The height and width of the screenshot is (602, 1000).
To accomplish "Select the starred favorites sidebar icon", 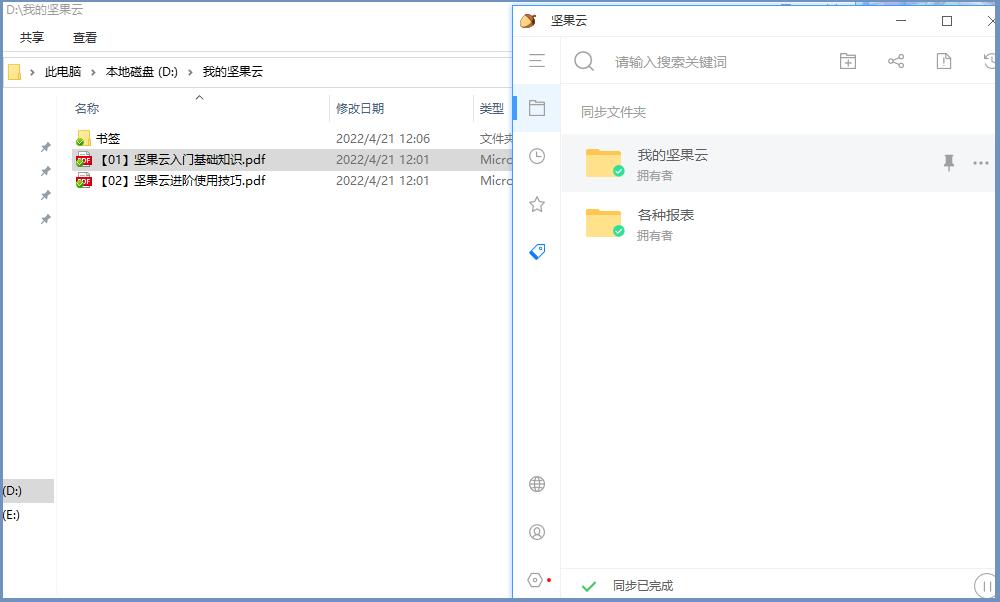I will point(537,204).
